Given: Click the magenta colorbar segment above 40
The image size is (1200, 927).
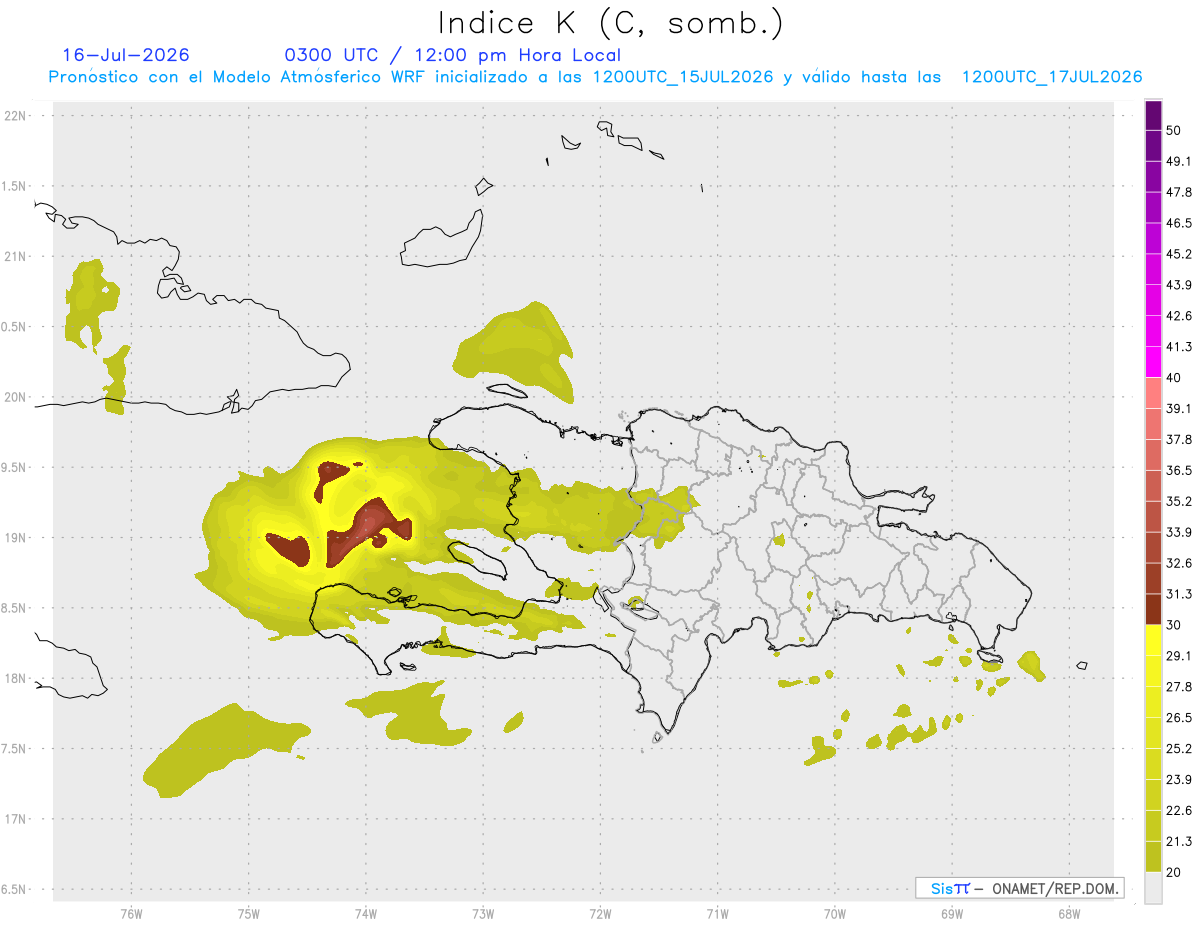Looking at the screenshot, I should (x=1154, y=362).
